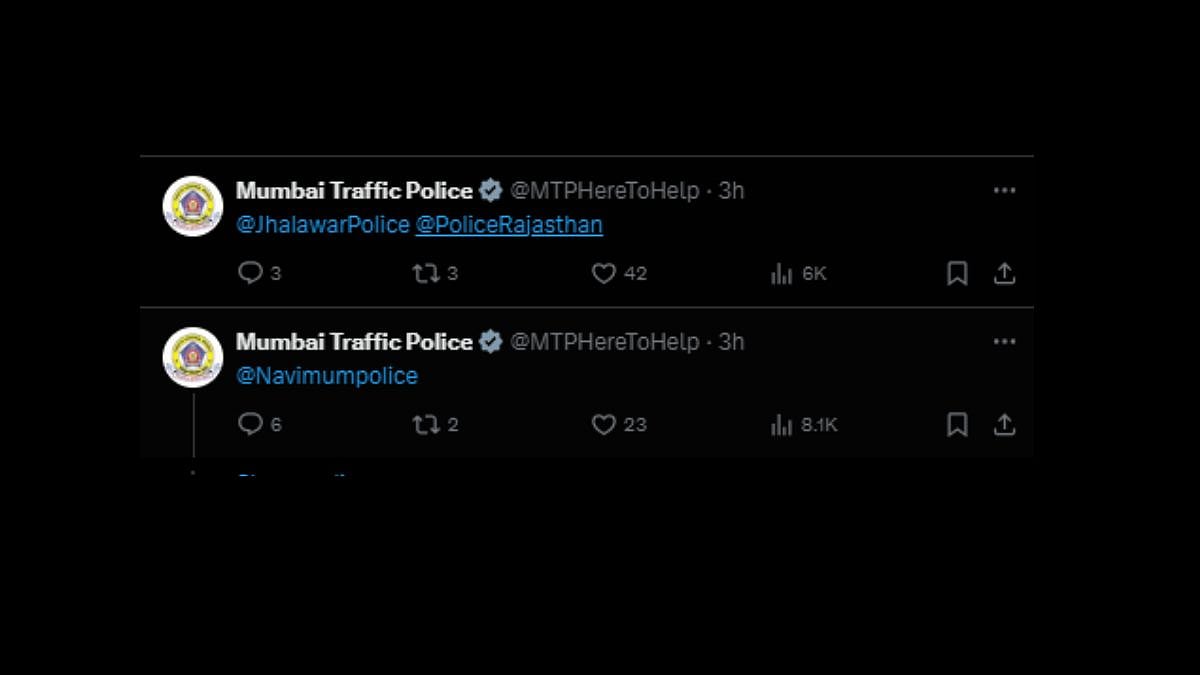View analytics of the 6K views tweet
1200x675 pixels.
coord(781,274)
